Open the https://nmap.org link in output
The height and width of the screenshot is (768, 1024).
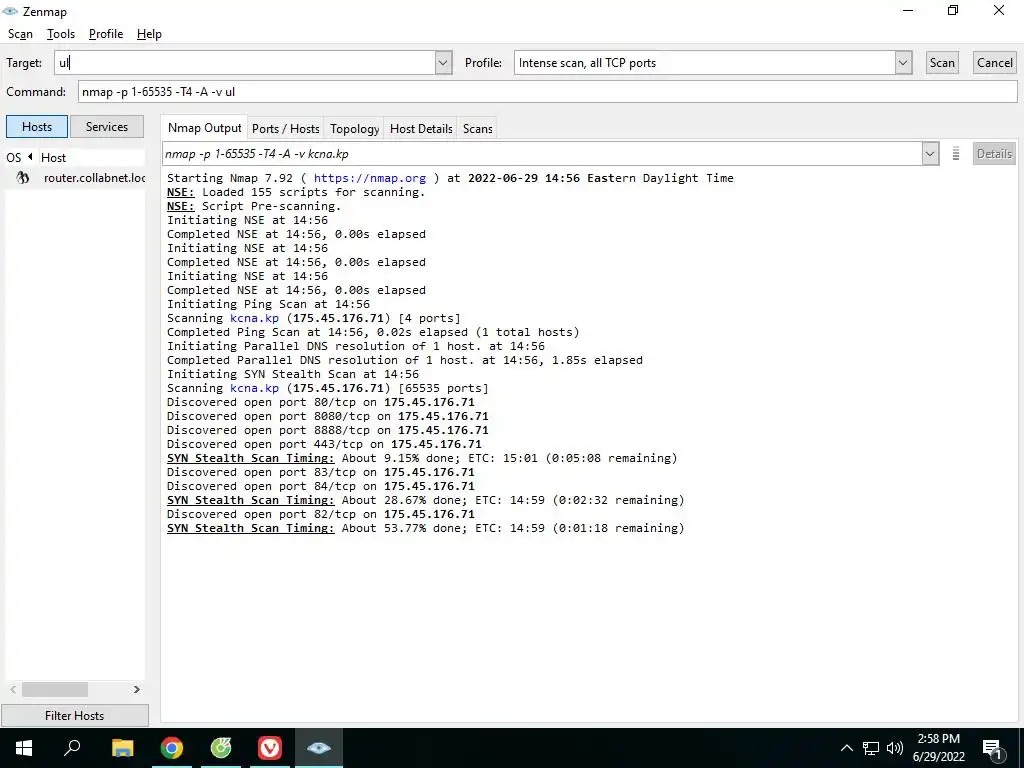(x=370, y=178)
